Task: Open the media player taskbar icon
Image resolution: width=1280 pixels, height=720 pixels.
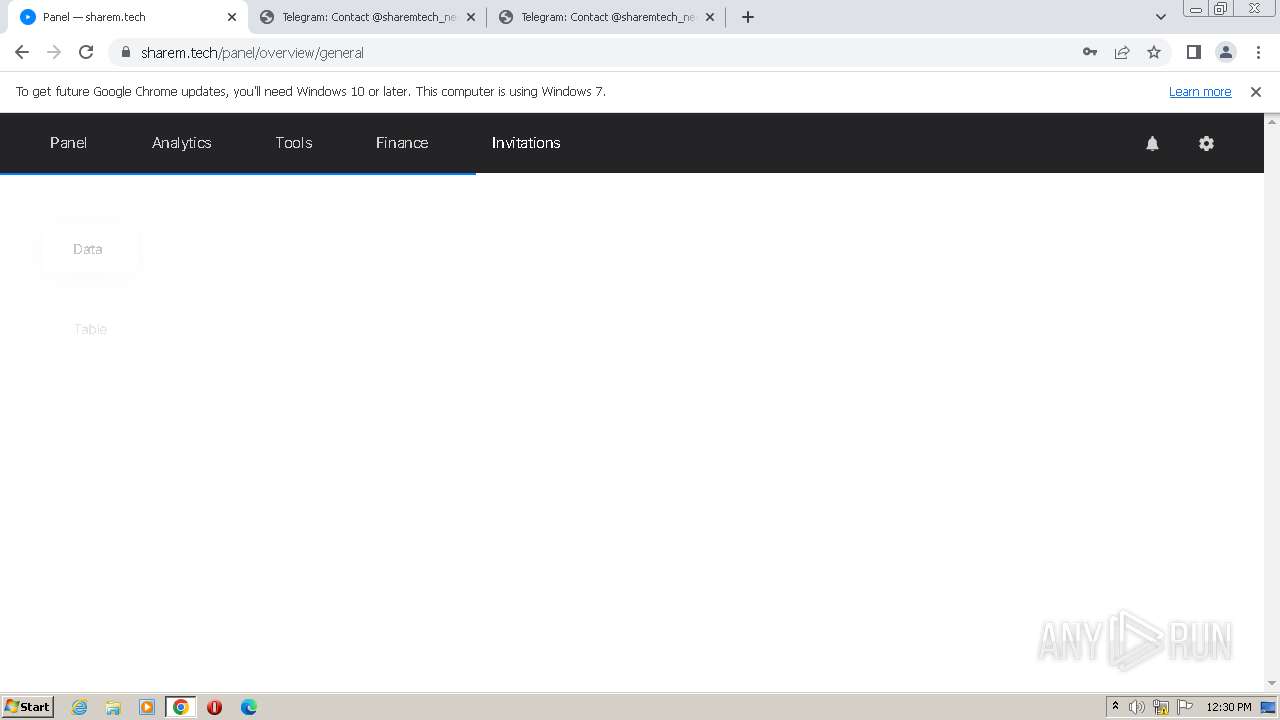Action: click(147, 707)
